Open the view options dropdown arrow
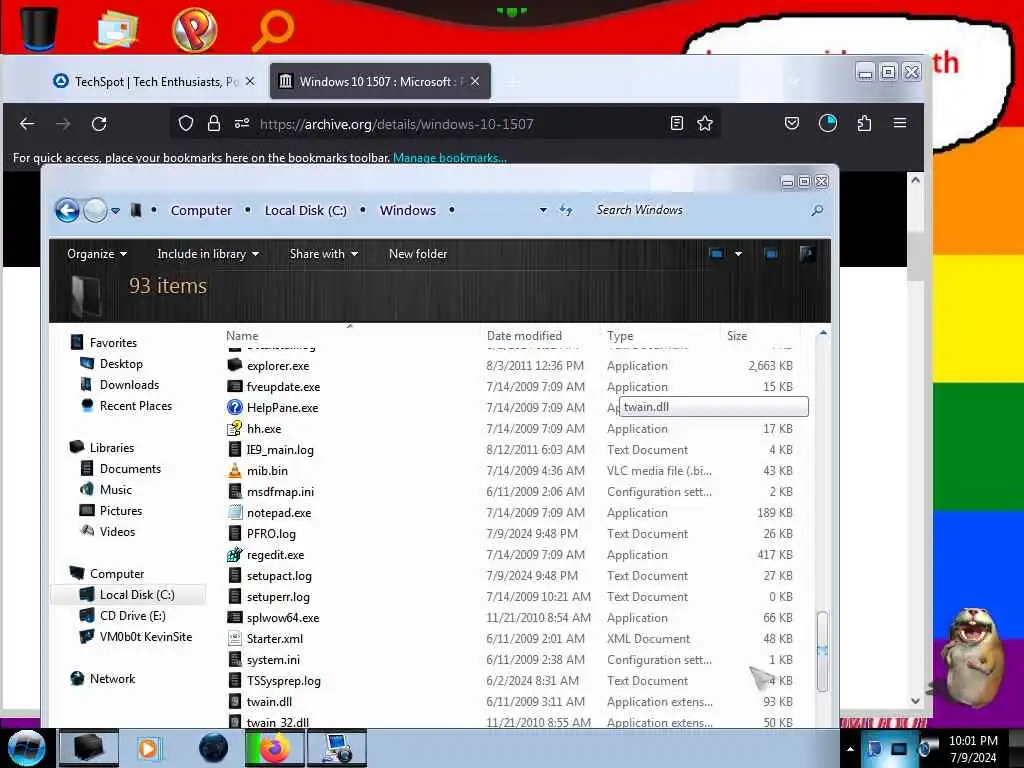The width and height of the screenshot is (1024, 768). [738, 253]
